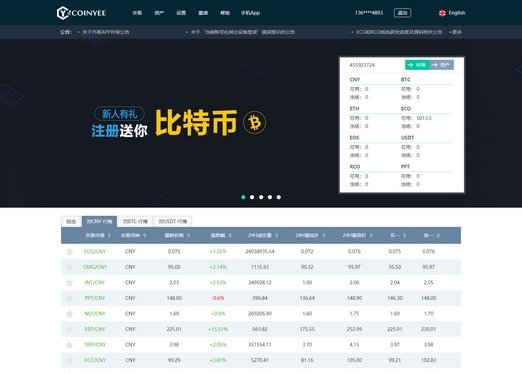Click the 退出 logout button

402,13
